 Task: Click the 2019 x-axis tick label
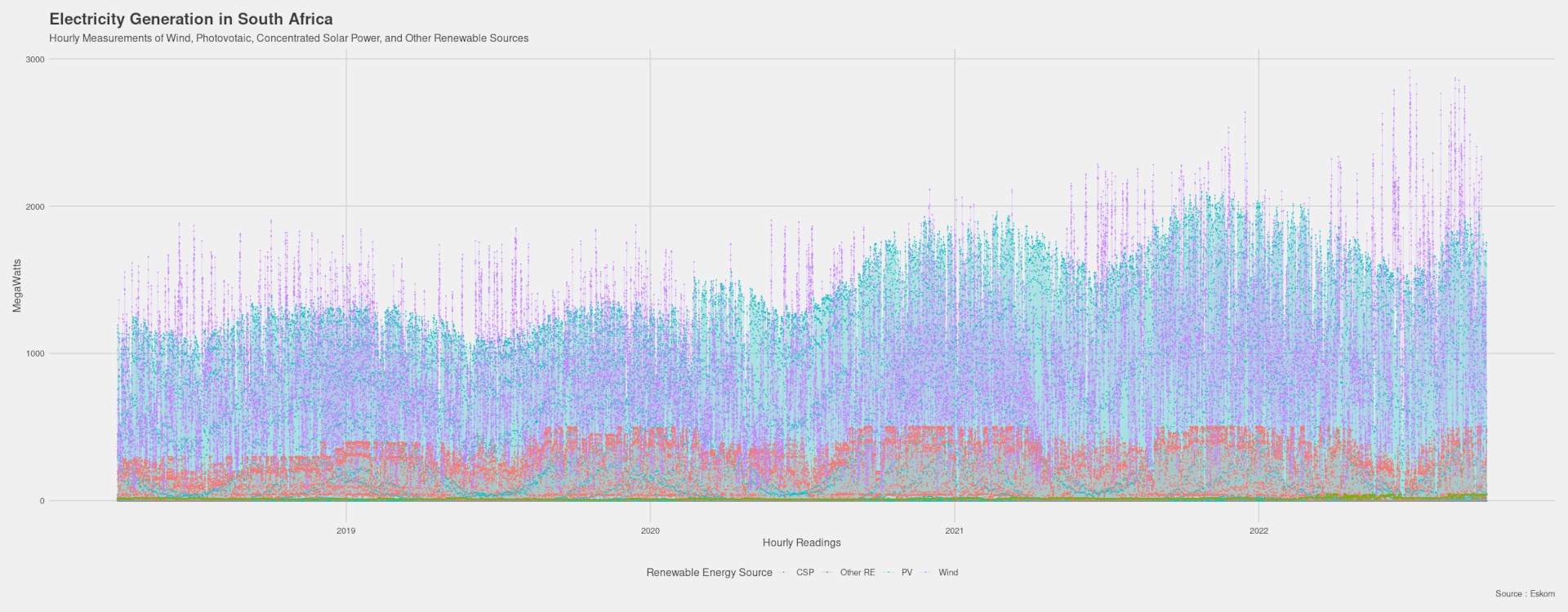click(x=346, y=531)
